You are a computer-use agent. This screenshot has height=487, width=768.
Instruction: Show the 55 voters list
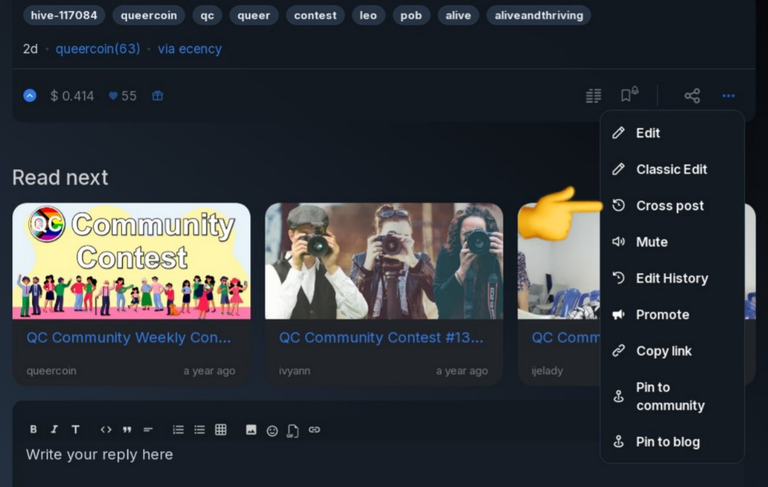click(x=122, y=96)
